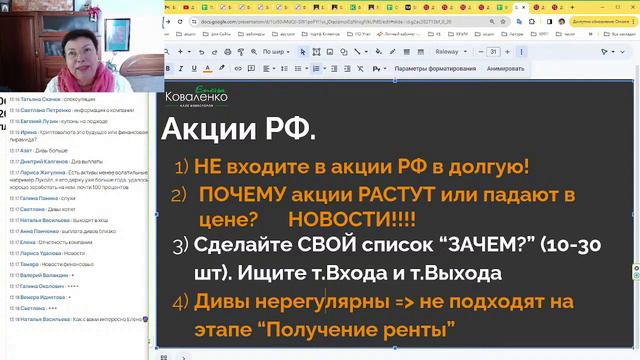Image resolution: width=640 pixels, height=360 pixels.
Task: Open the browser side panel icon
Action: coord(550,22)
